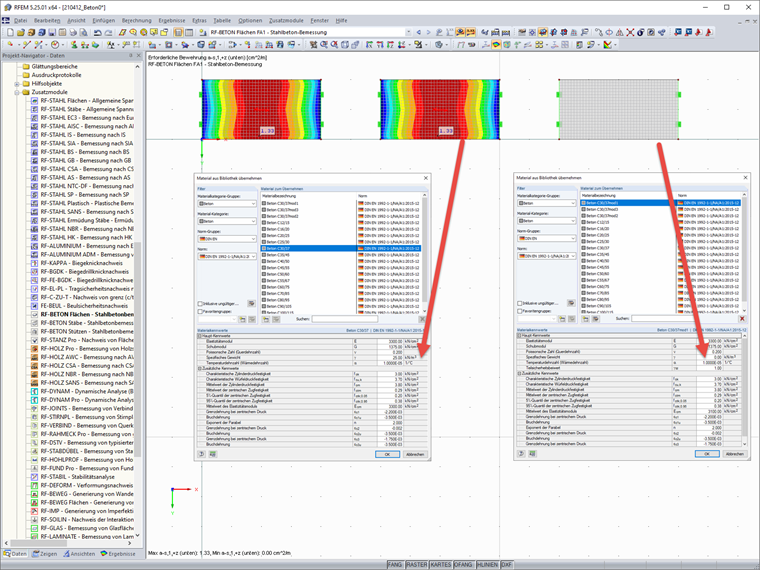Viewport: 760px width, 570px height.
Task: Click clear search X in right material dialog
Action: coord(742,318)
